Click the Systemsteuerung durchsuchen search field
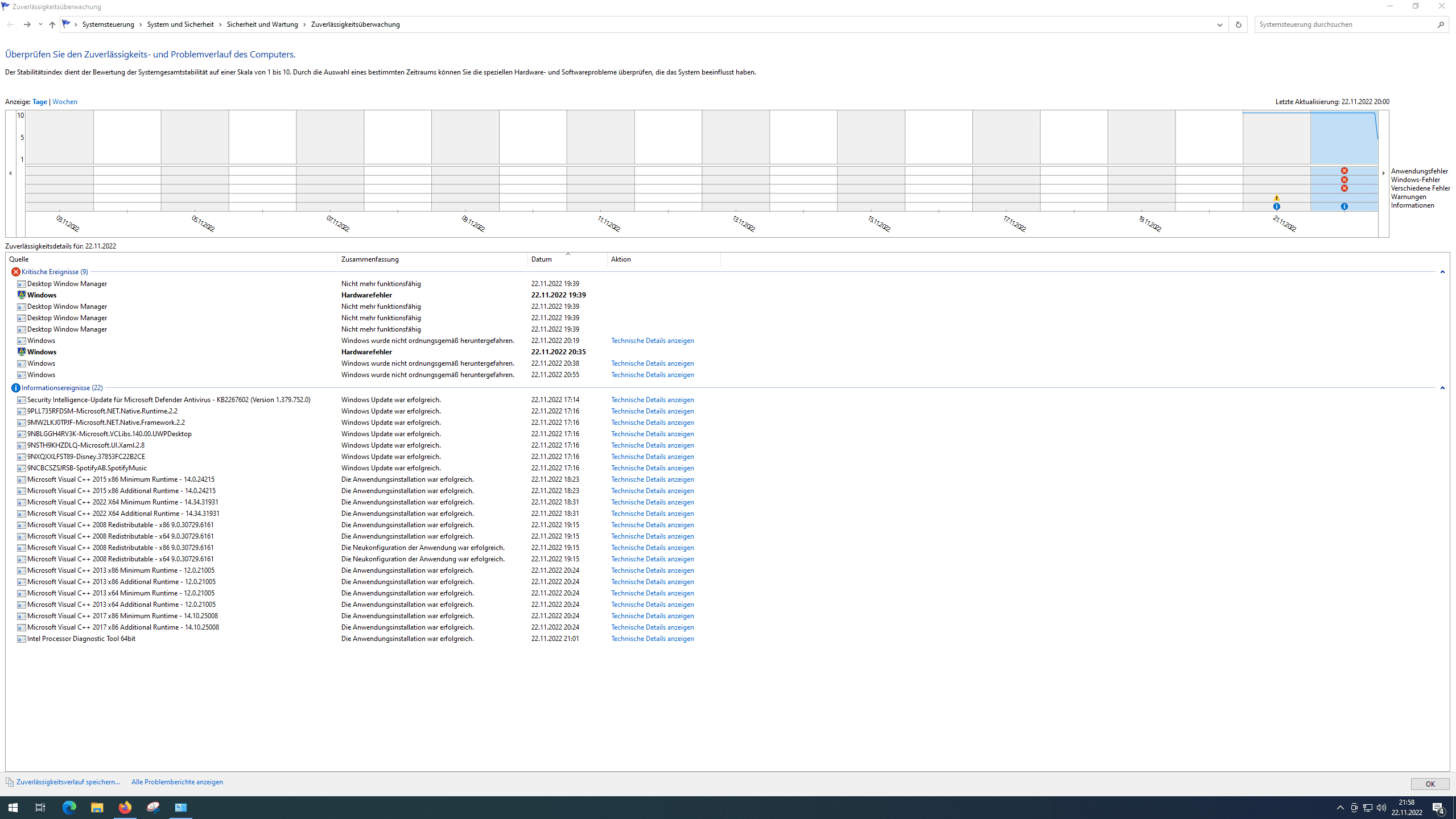1456x819 pixels. tap(1344, 24)
